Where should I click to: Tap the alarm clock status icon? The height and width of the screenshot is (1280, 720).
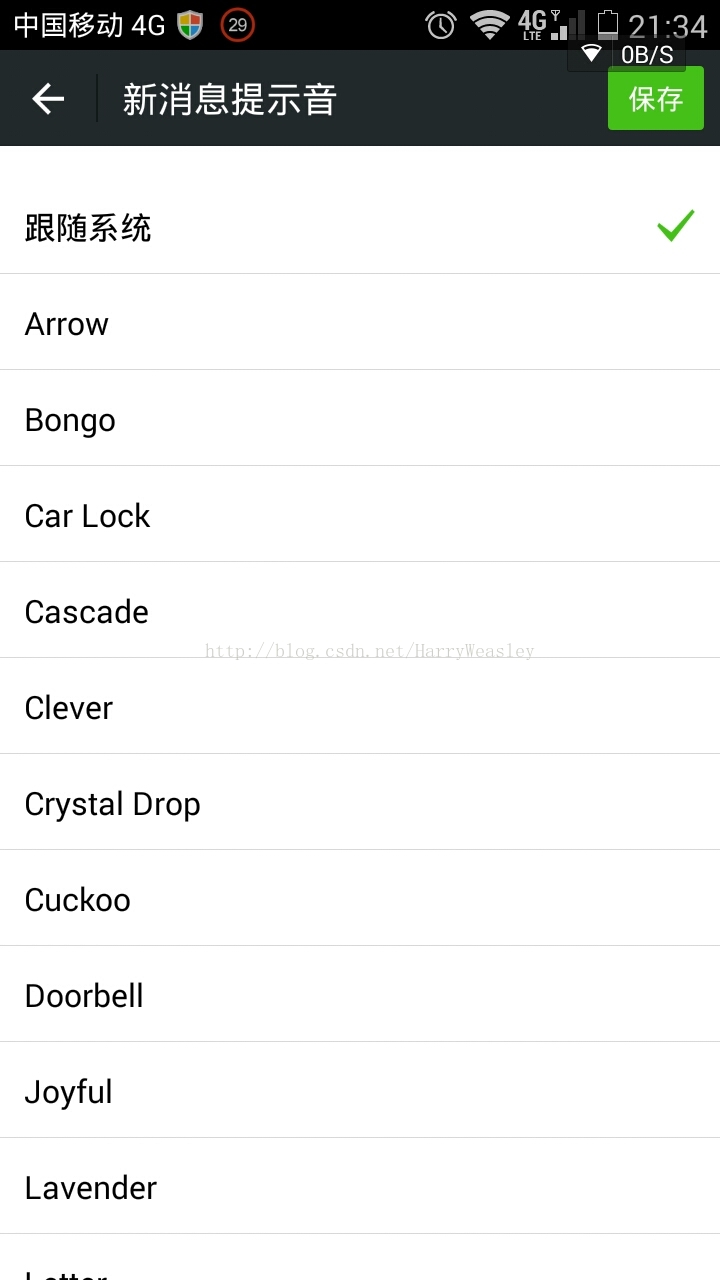pos(440,25)
